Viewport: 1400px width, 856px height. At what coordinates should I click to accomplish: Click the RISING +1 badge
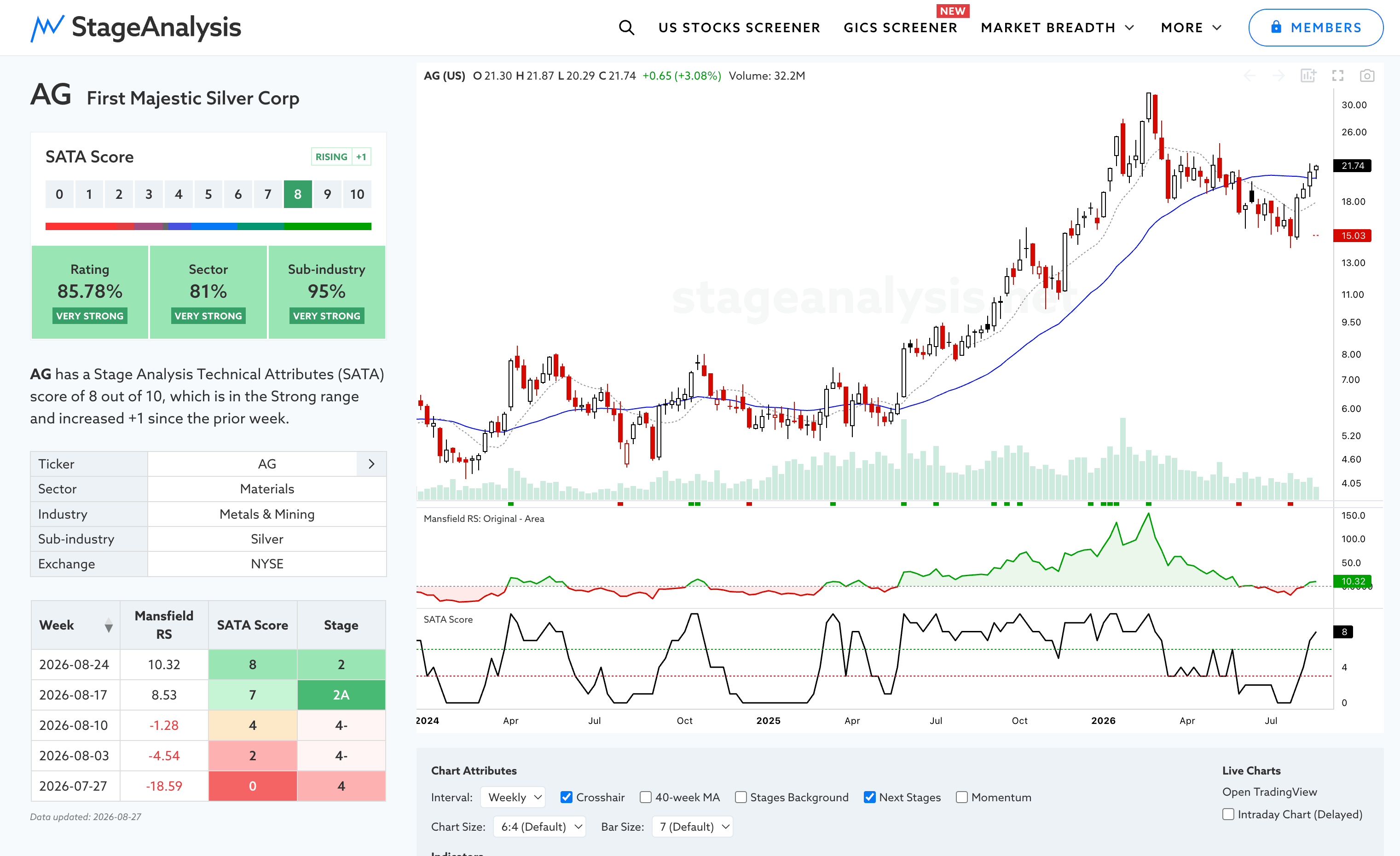[341, 157]
